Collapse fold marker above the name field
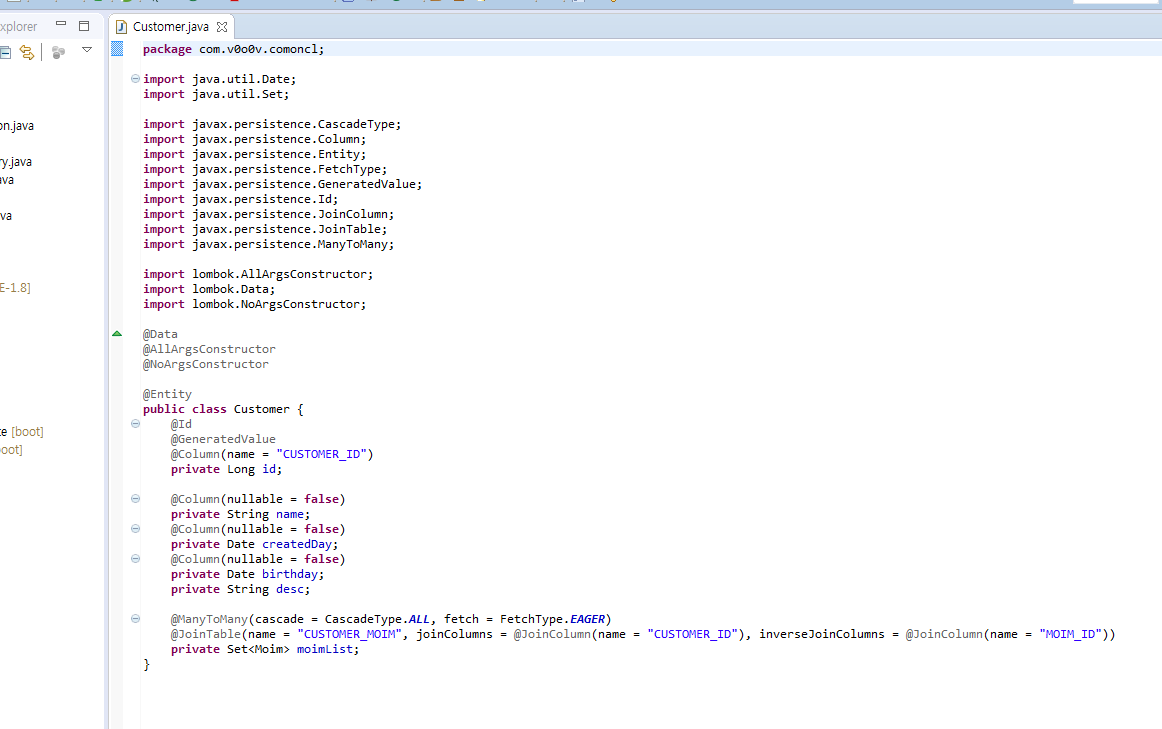 [x=135, y=499]
